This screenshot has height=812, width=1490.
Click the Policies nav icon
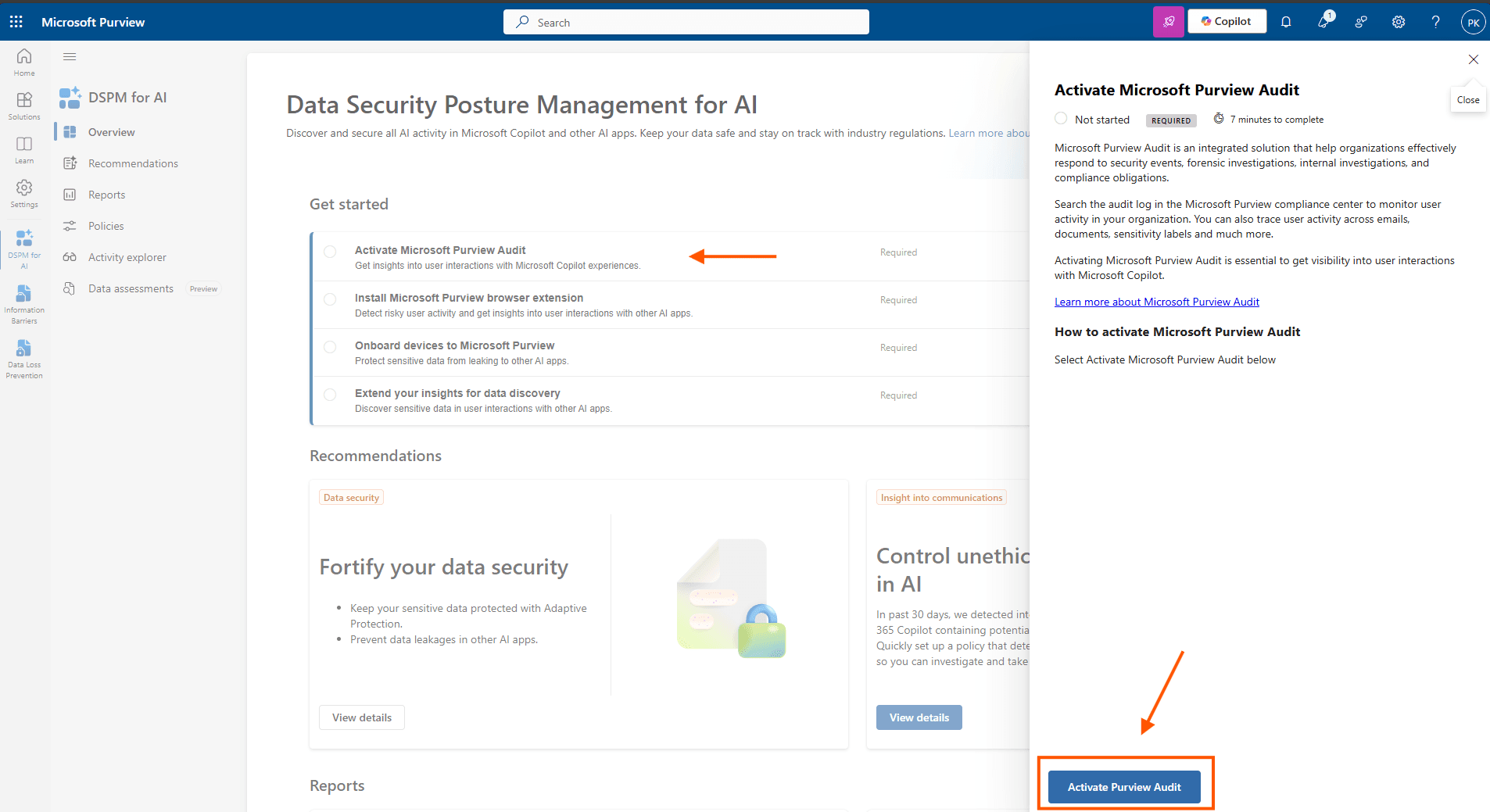point(70,226)
